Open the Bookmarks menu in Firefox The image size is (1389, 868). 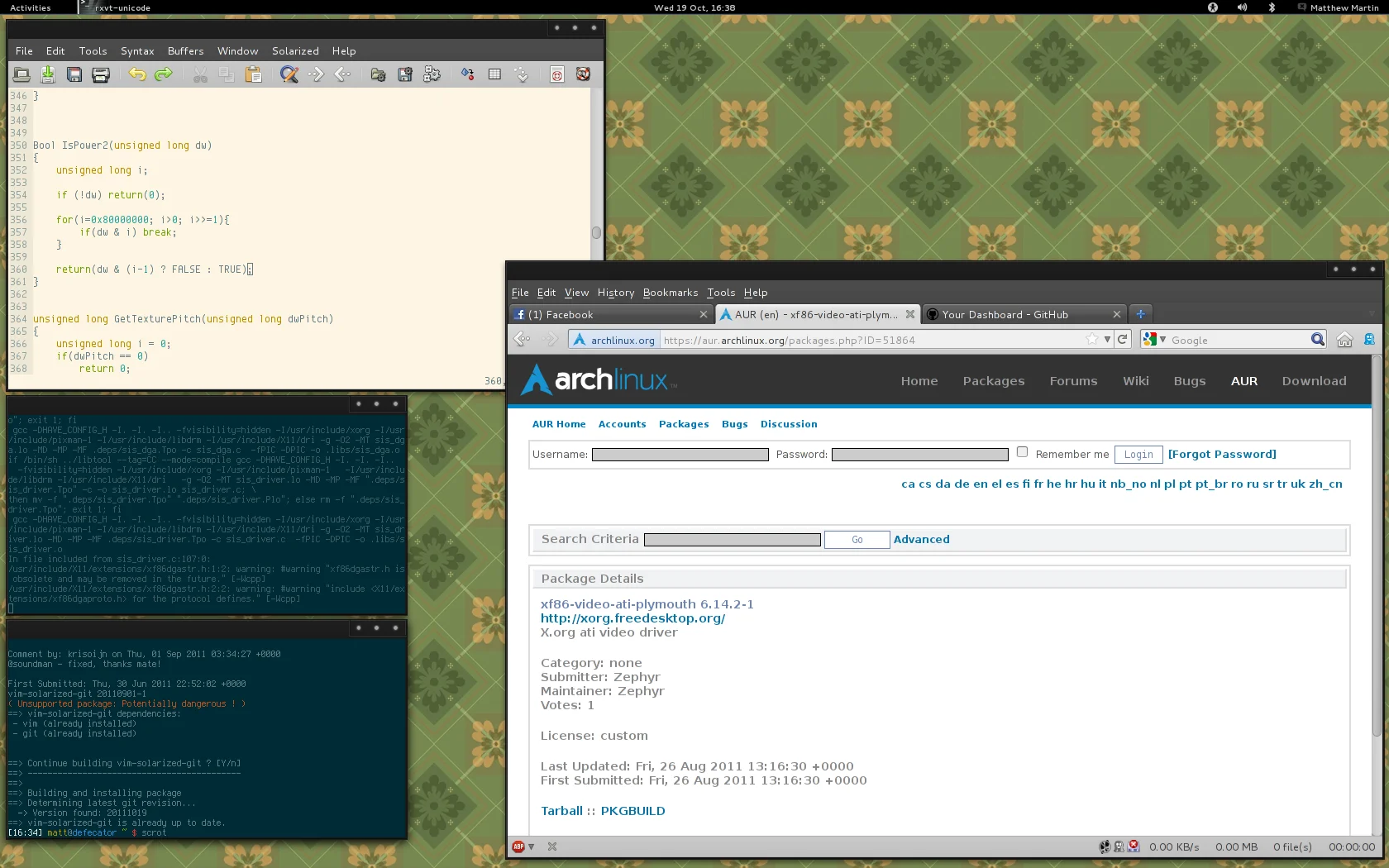point(671,293)
